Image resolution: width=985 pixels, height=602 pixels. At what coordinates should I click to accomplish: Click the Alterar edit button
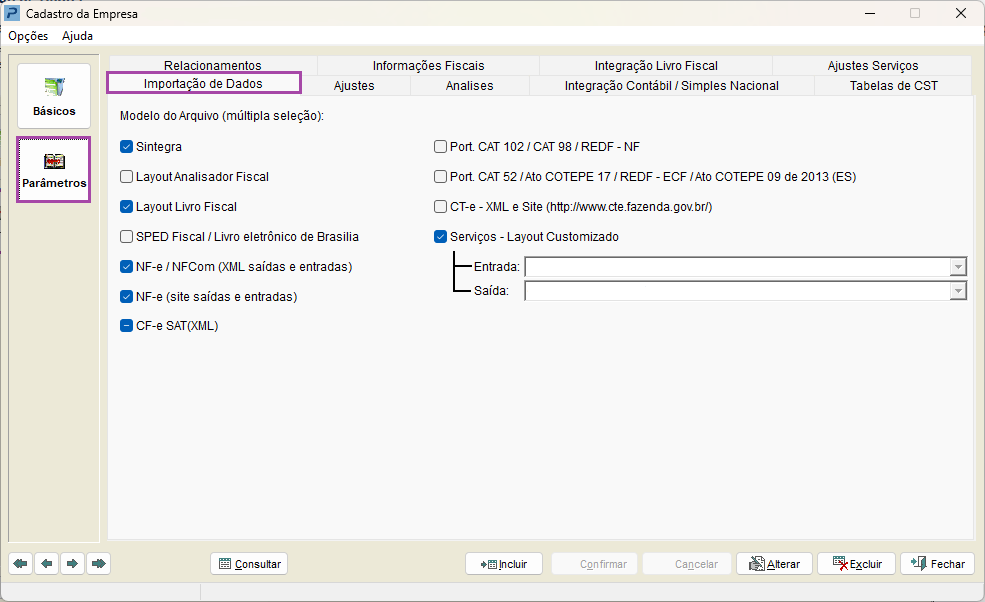[774, 564]
